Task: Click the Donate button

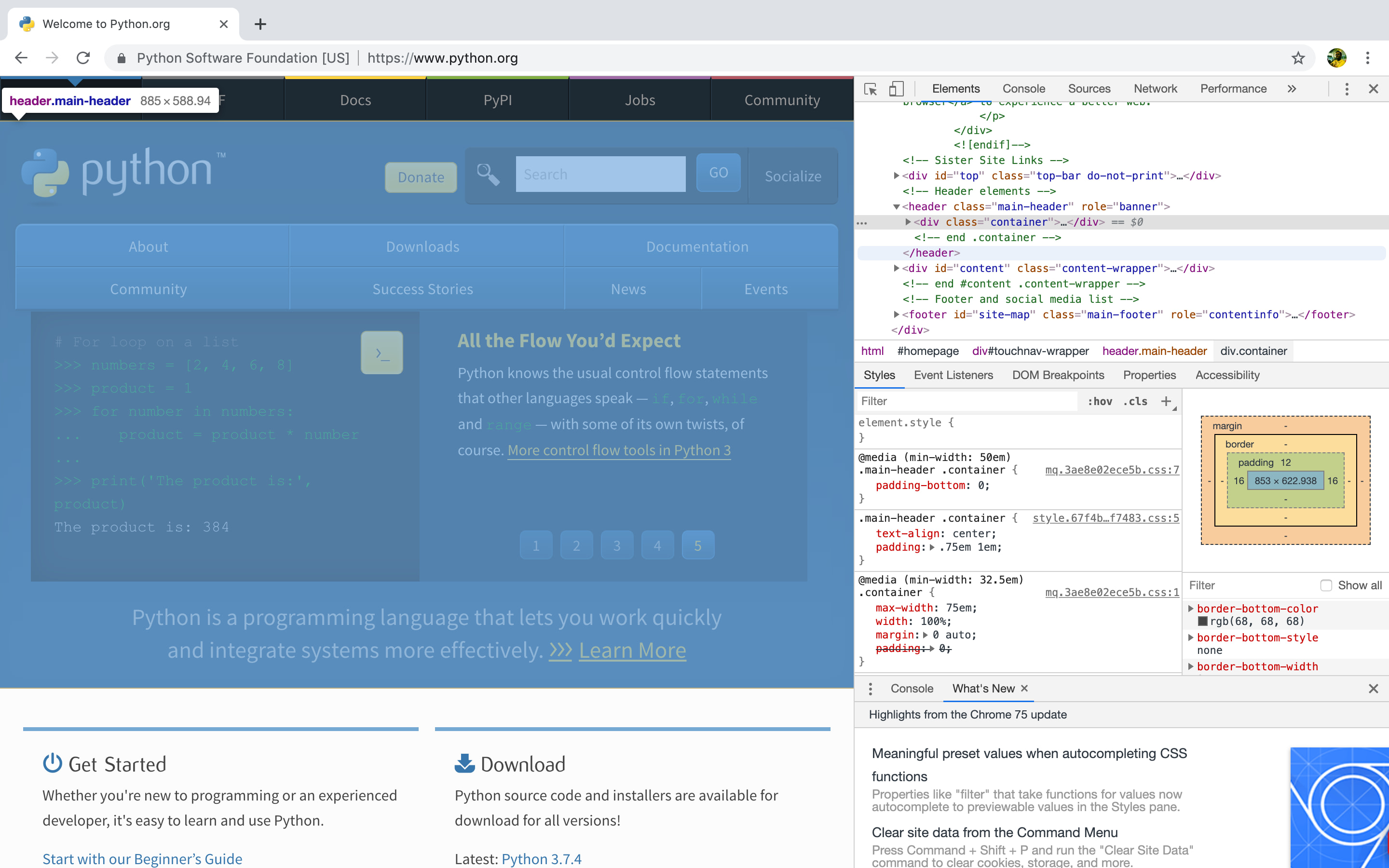Action: click(x=421, y=177)
